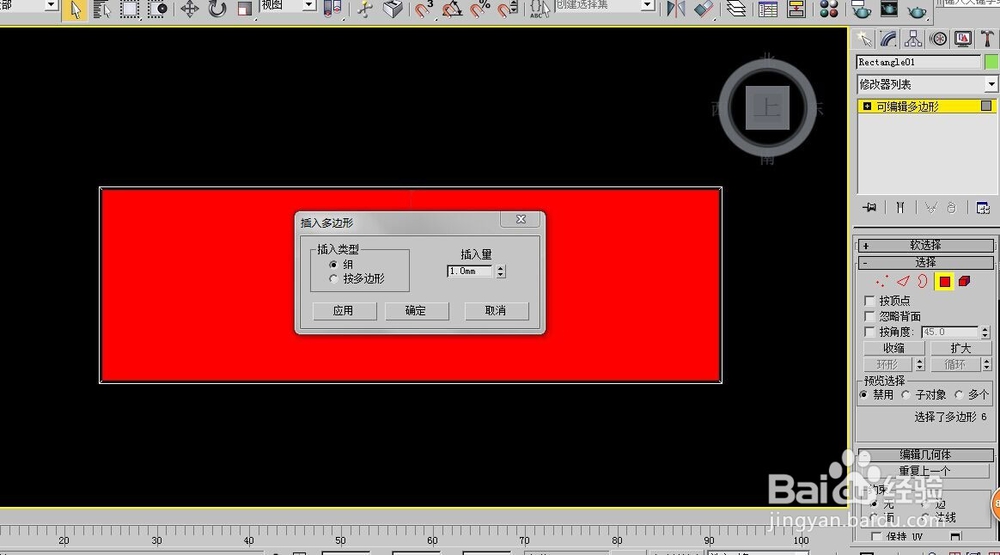The height and width of the screenshot is (555, 1000).
Task: Click 扩大 selection button
Action: point(960,348)
